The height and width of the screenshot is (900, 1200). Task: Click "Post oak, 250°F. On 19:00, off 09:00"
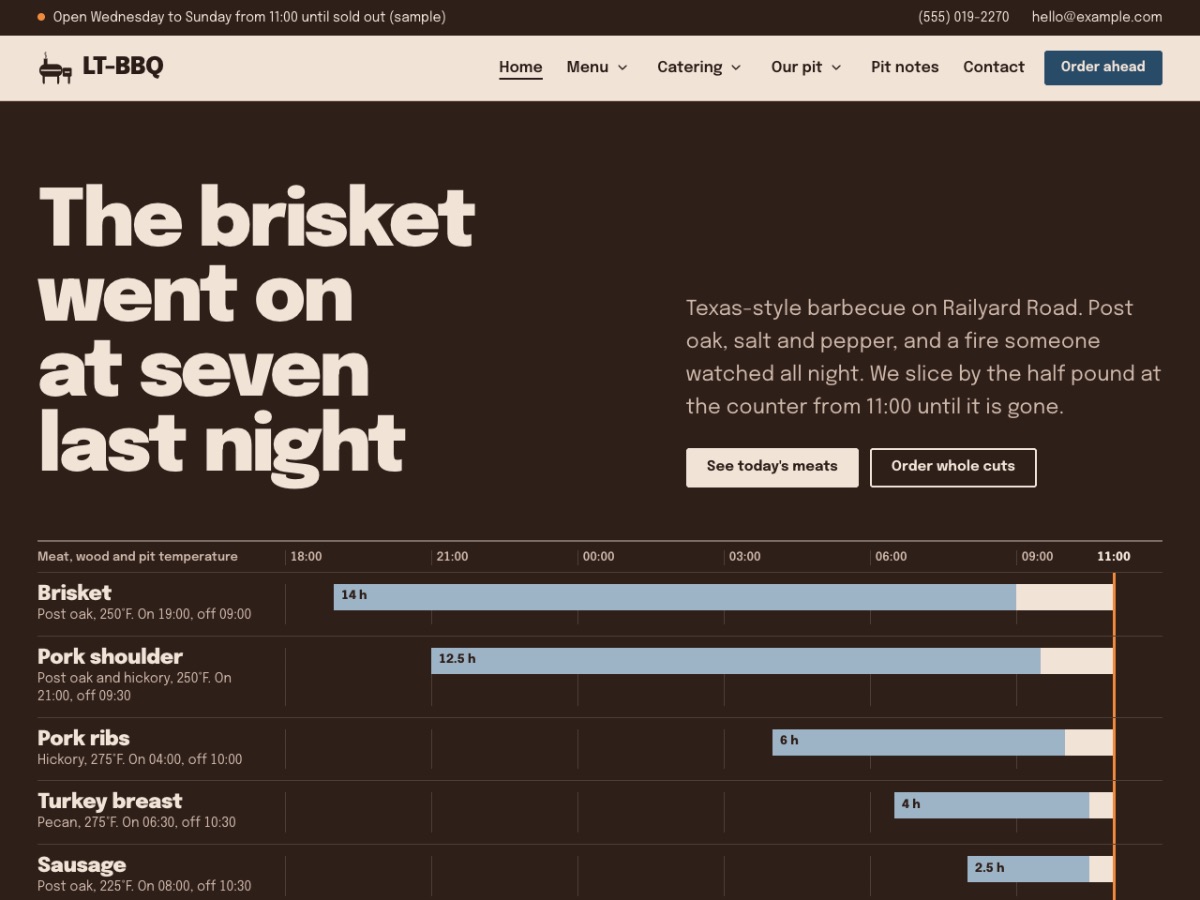click(145, 614)
